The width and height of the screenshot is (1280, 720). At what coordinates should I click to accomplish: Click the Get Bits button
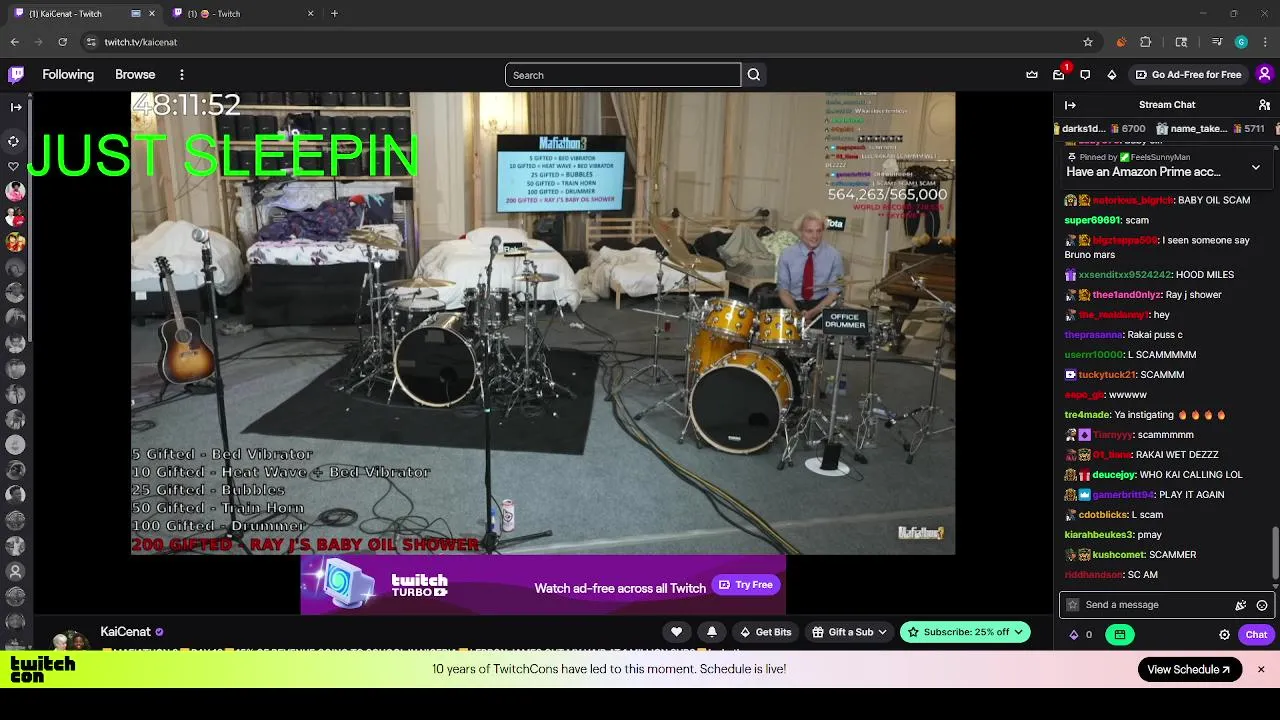765,632
